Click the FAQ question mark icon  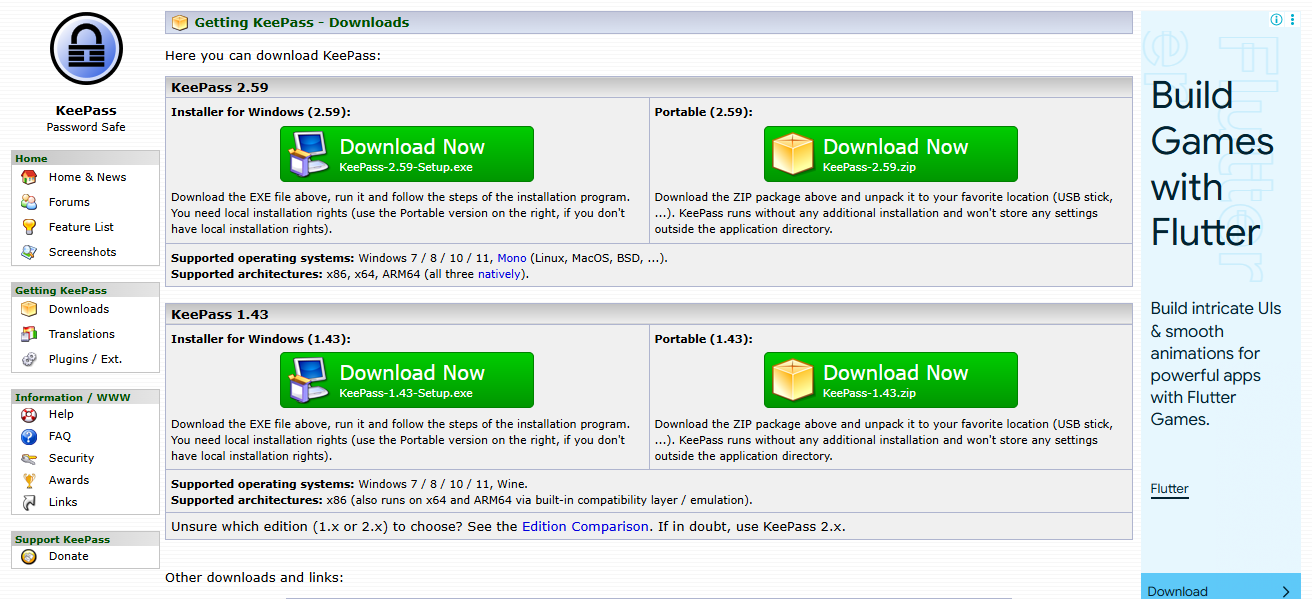[29, 436]
